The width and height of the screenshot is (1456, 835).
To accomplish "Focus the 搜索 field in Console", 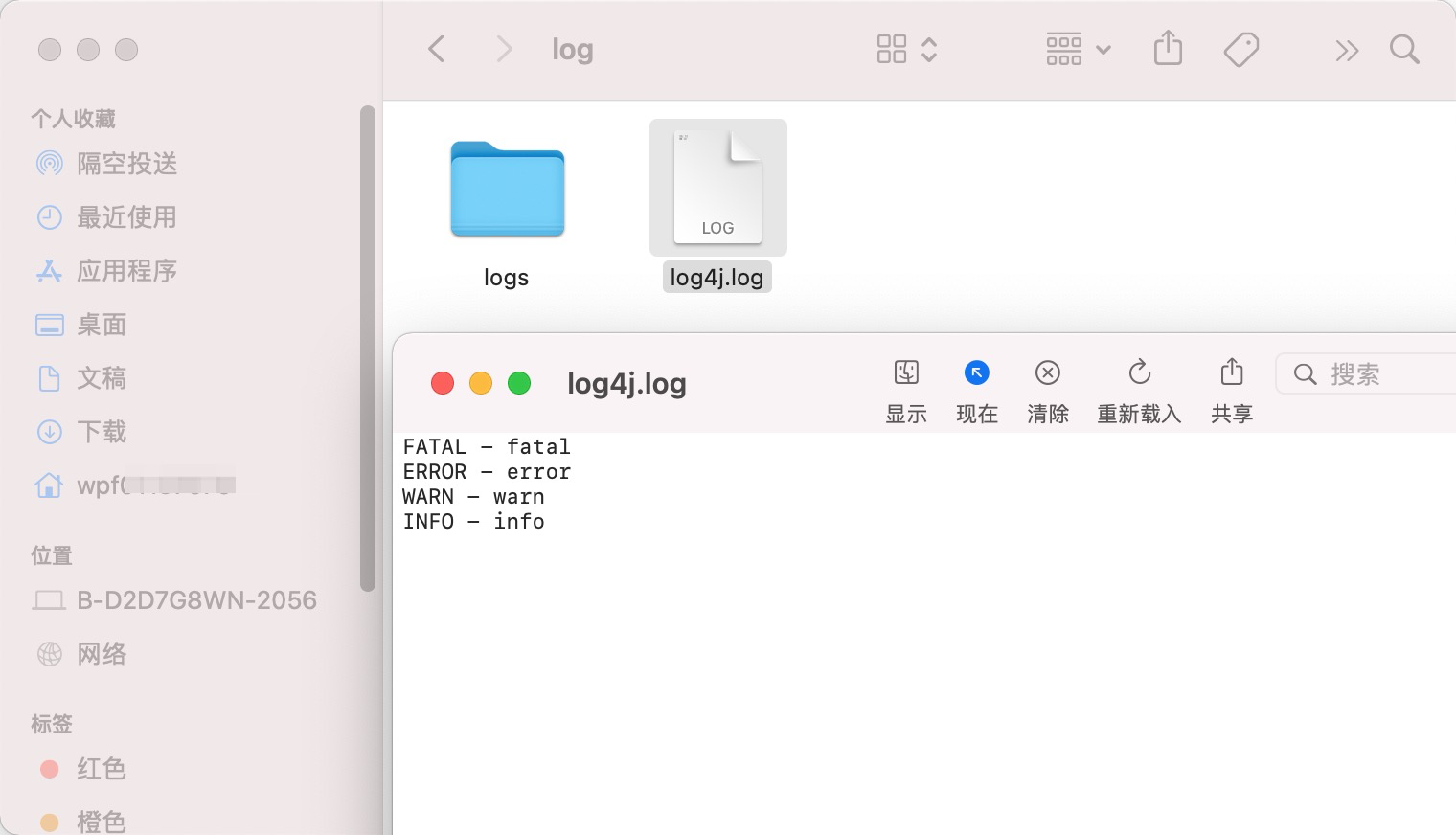I will point(1367,373).
